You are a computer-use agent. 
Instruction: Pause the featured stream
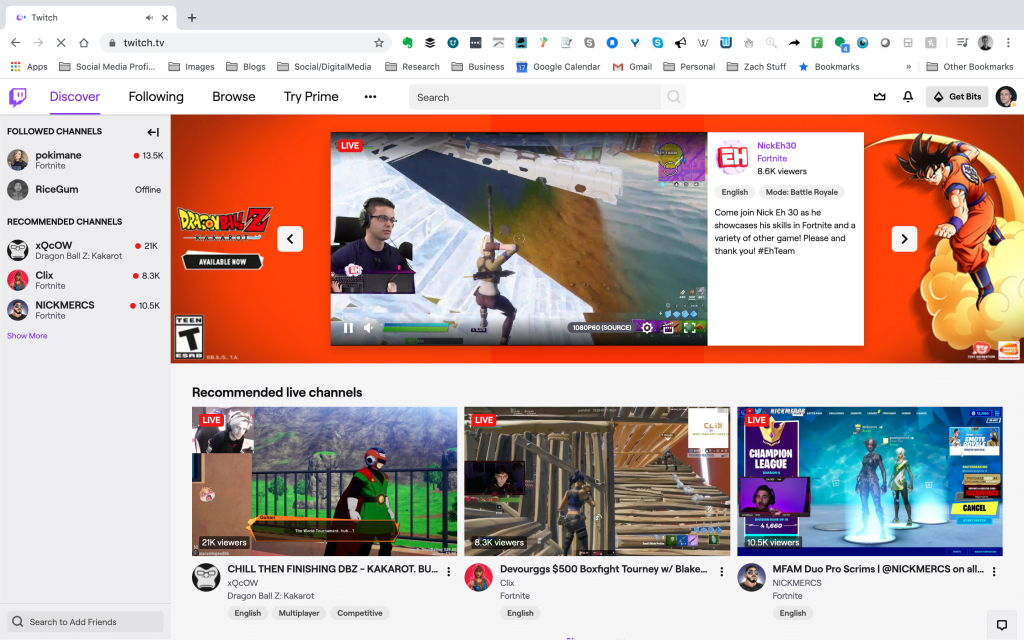point(348,328)
